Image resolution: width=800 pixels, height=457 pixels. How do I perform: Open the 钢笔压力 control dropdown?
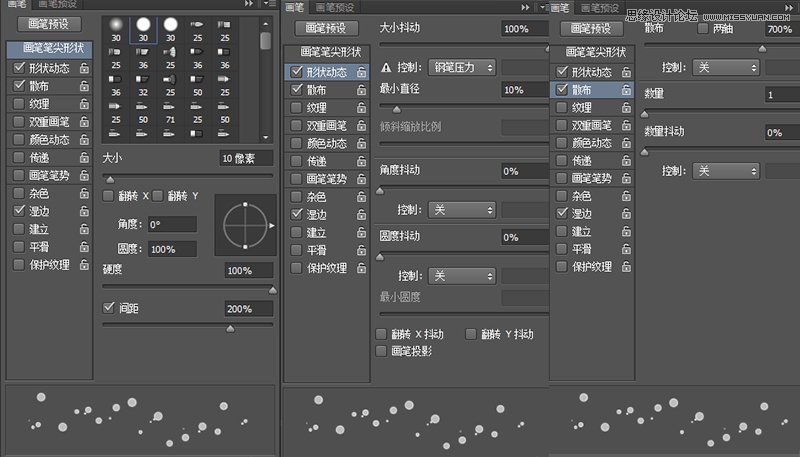[x=462, y=67]
